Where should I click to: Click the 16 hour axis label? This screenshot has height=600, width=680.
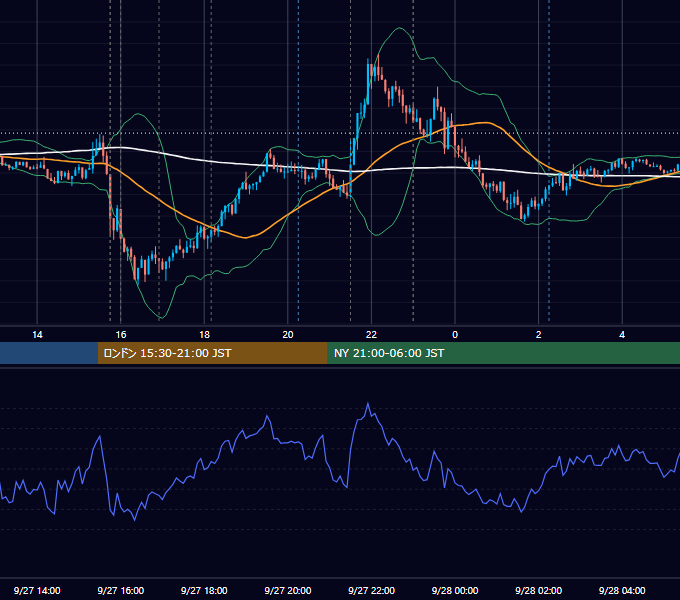point(121,335)
